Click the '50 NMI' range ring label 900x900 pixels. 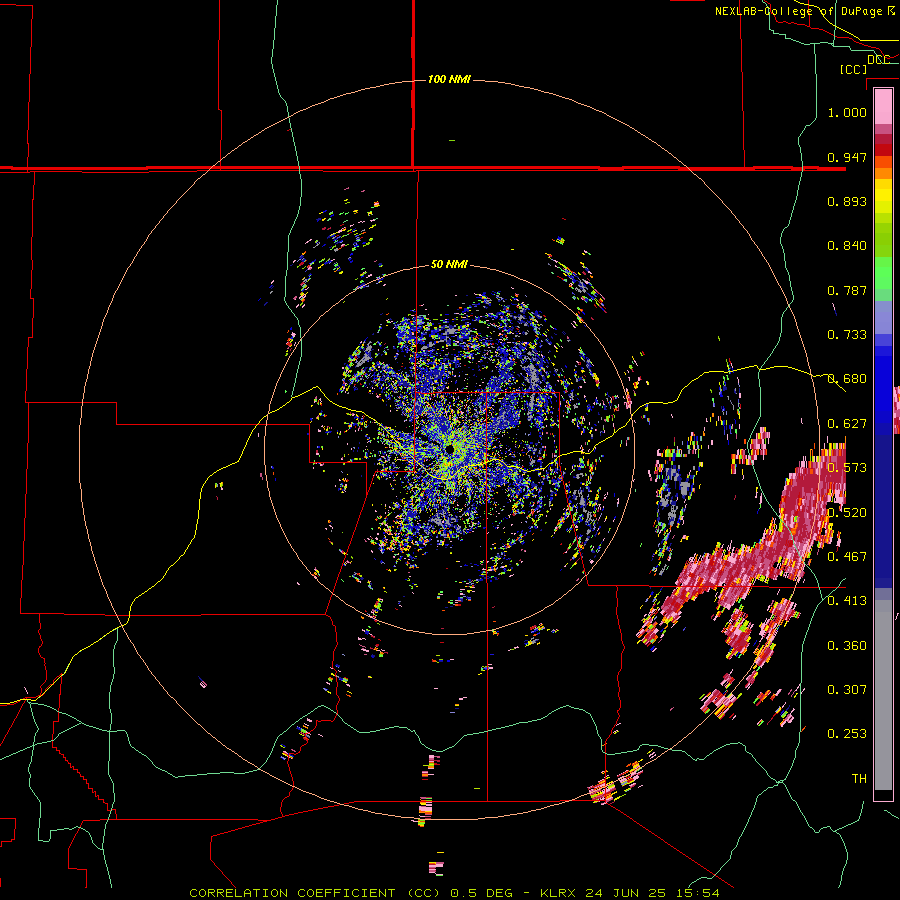pyautogui.click(x=449, y=264)
